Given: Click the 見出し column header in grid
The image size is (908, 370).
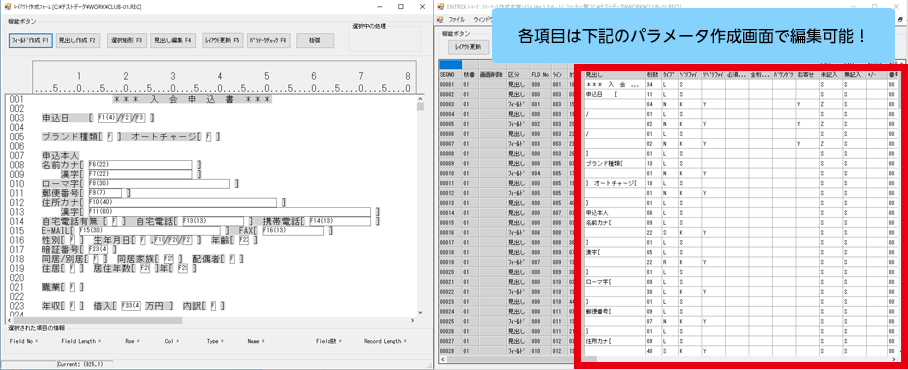Looking at the screenshot, I should [x=613, y=75].
